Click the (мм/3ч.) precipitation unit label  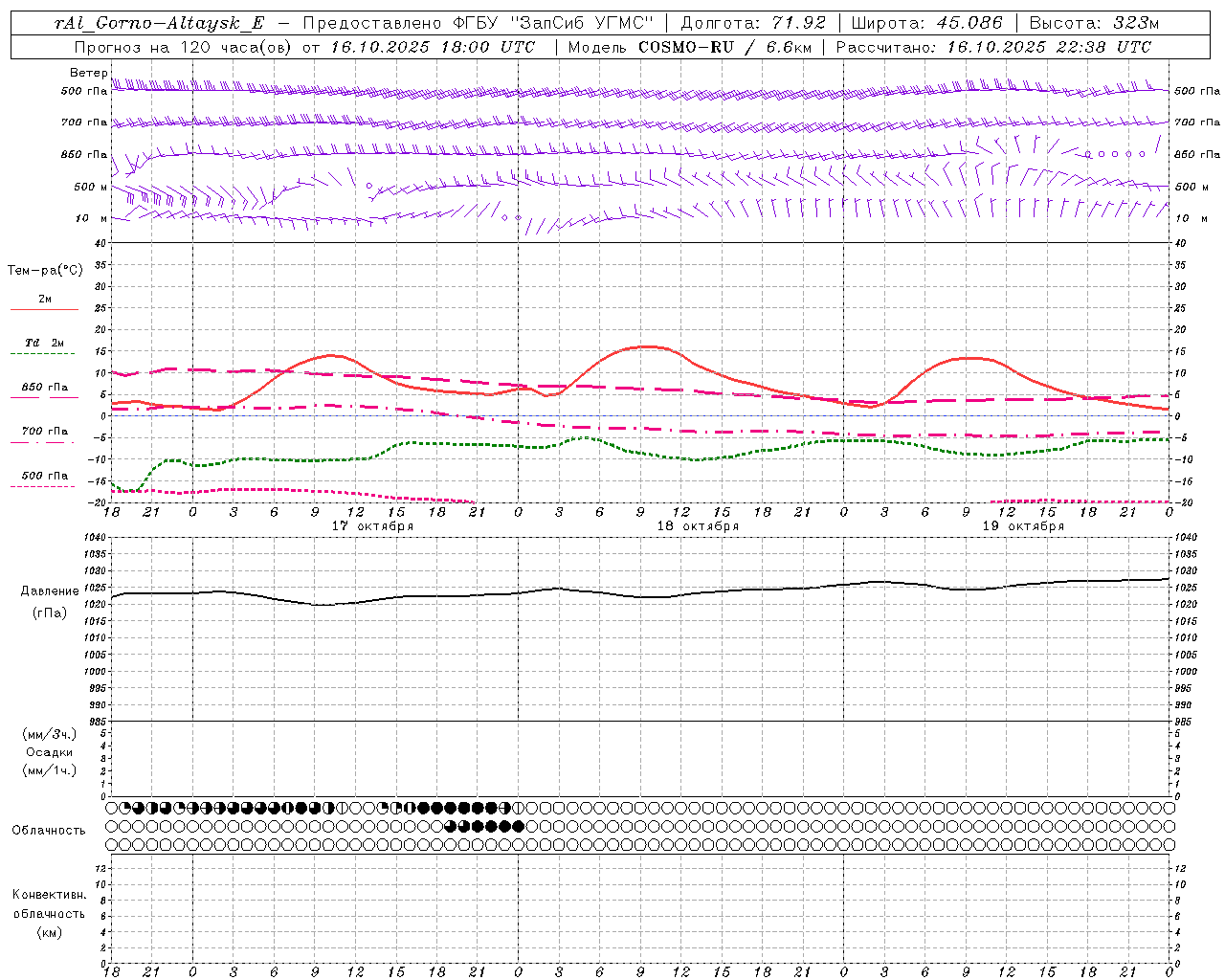(x=50, y=734)
